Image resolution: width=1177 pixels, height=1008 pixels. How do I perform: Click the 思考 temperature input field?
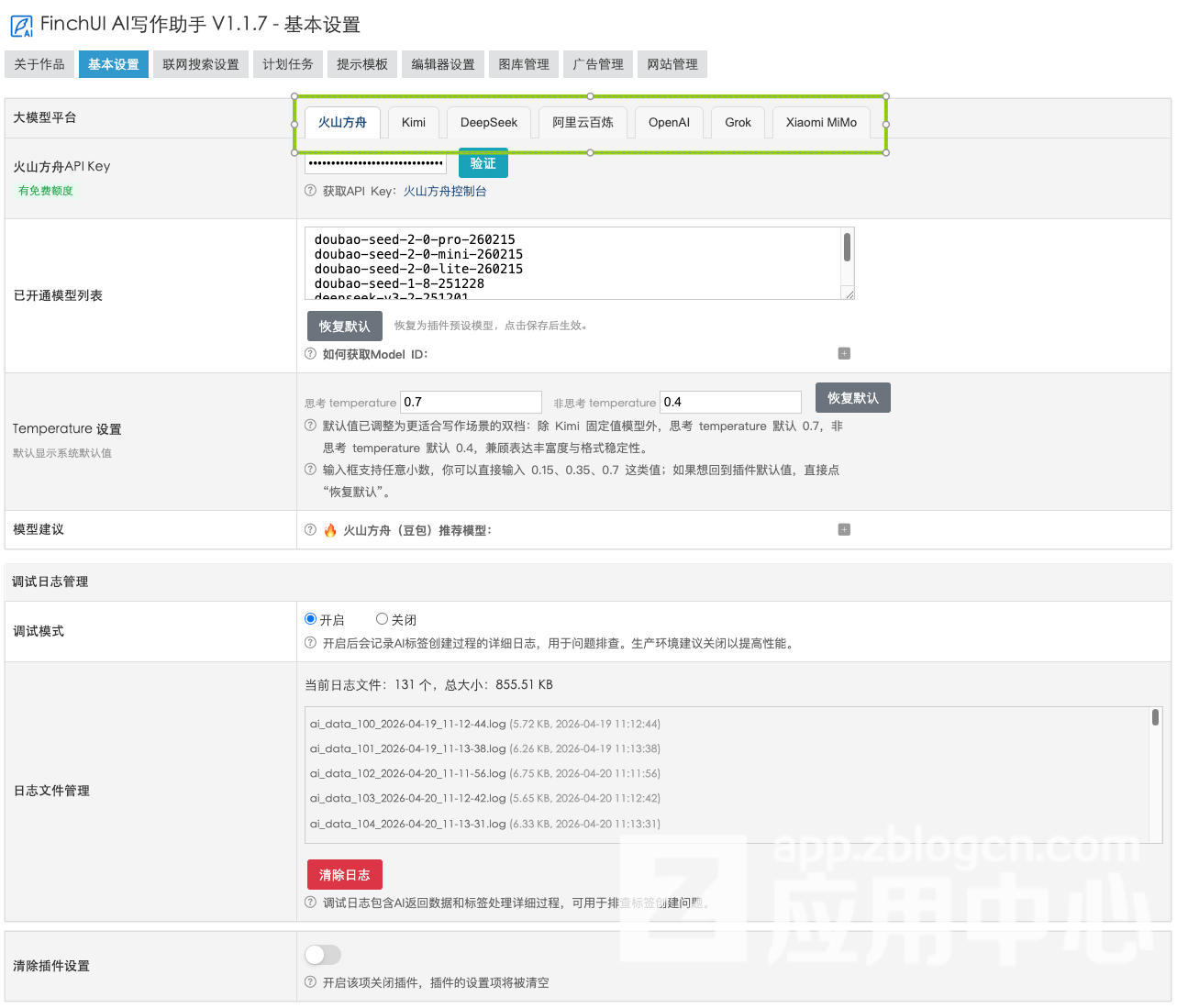(x=471, y=402)
